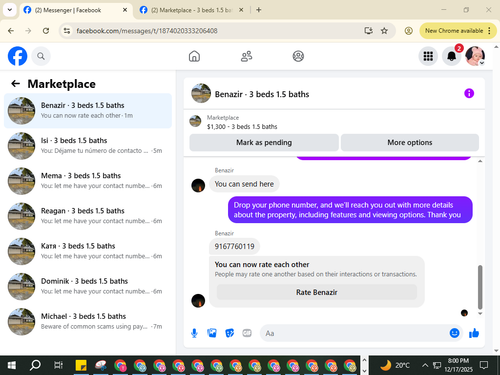The height and width of the screenshot is (375, 500).
Task: Switch to the Messenger browser tab
Action: click(75, 10)
